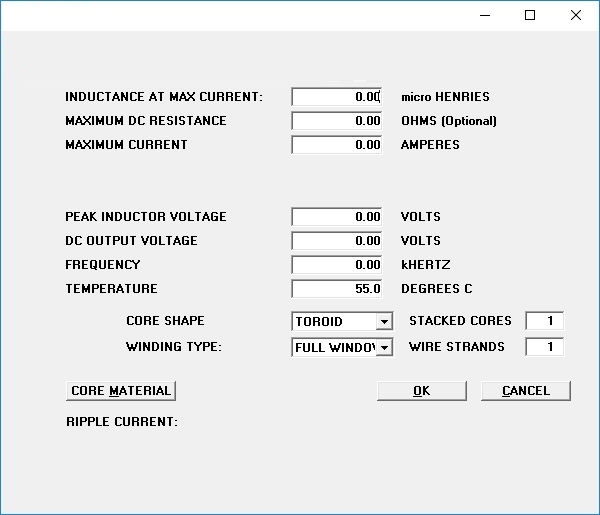The image size is (600, 515).
Task: Click the 'WINDING TYPE:' label
Action: point(174,347)
